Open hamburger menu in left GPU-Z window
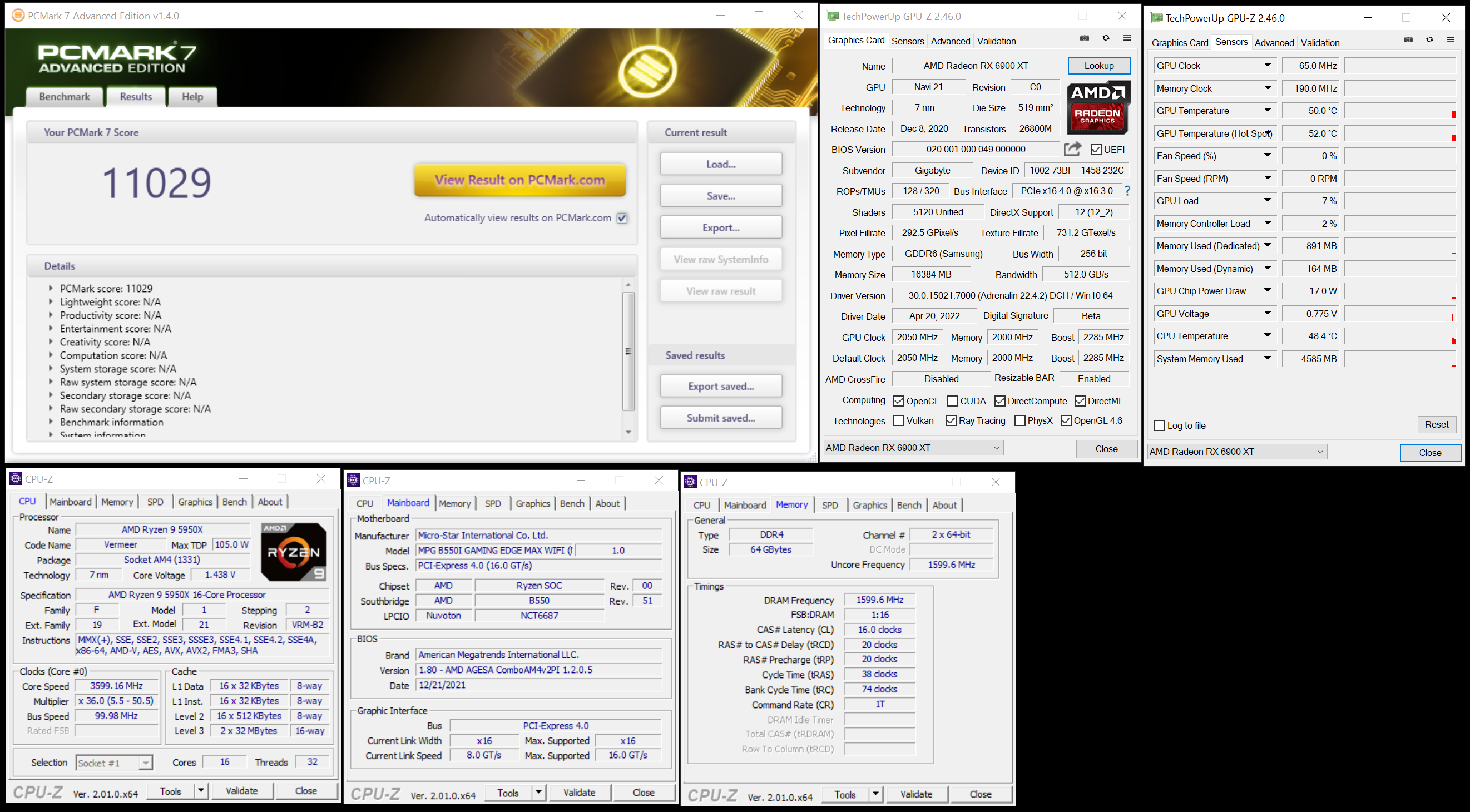 point(1127,38)
